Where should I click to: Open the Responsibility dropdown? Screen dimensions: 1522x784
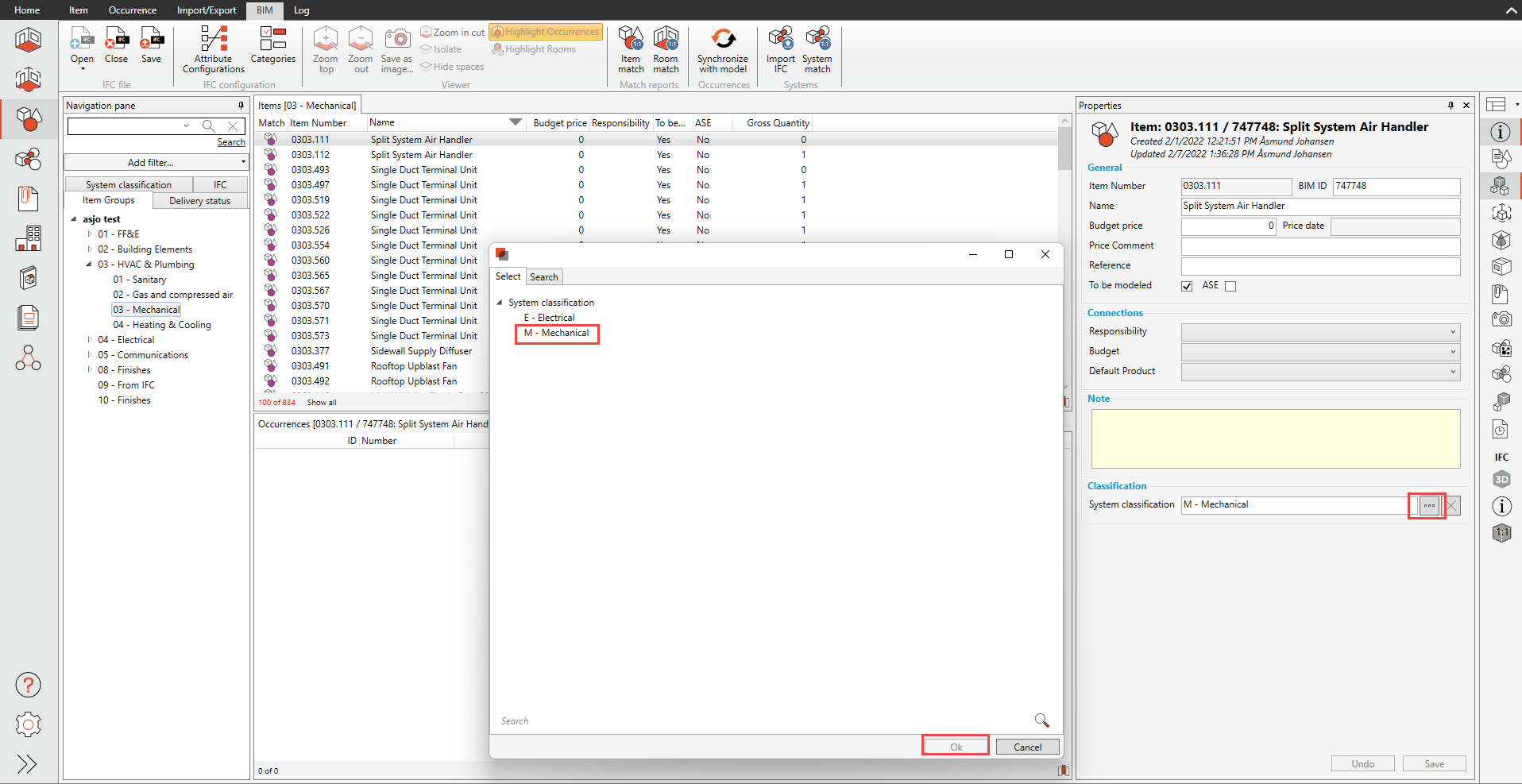point(1320,332)
